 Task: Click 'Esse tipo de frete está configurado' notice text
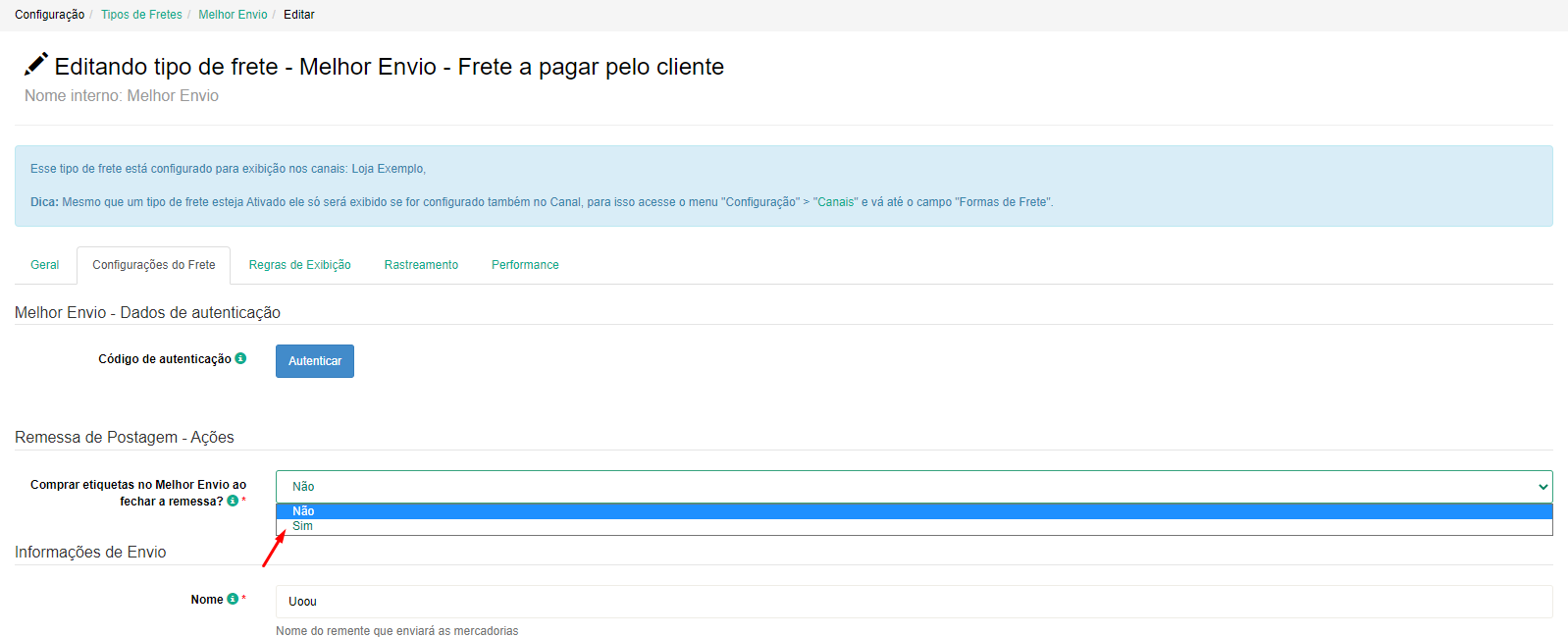[x=228, y=169]
